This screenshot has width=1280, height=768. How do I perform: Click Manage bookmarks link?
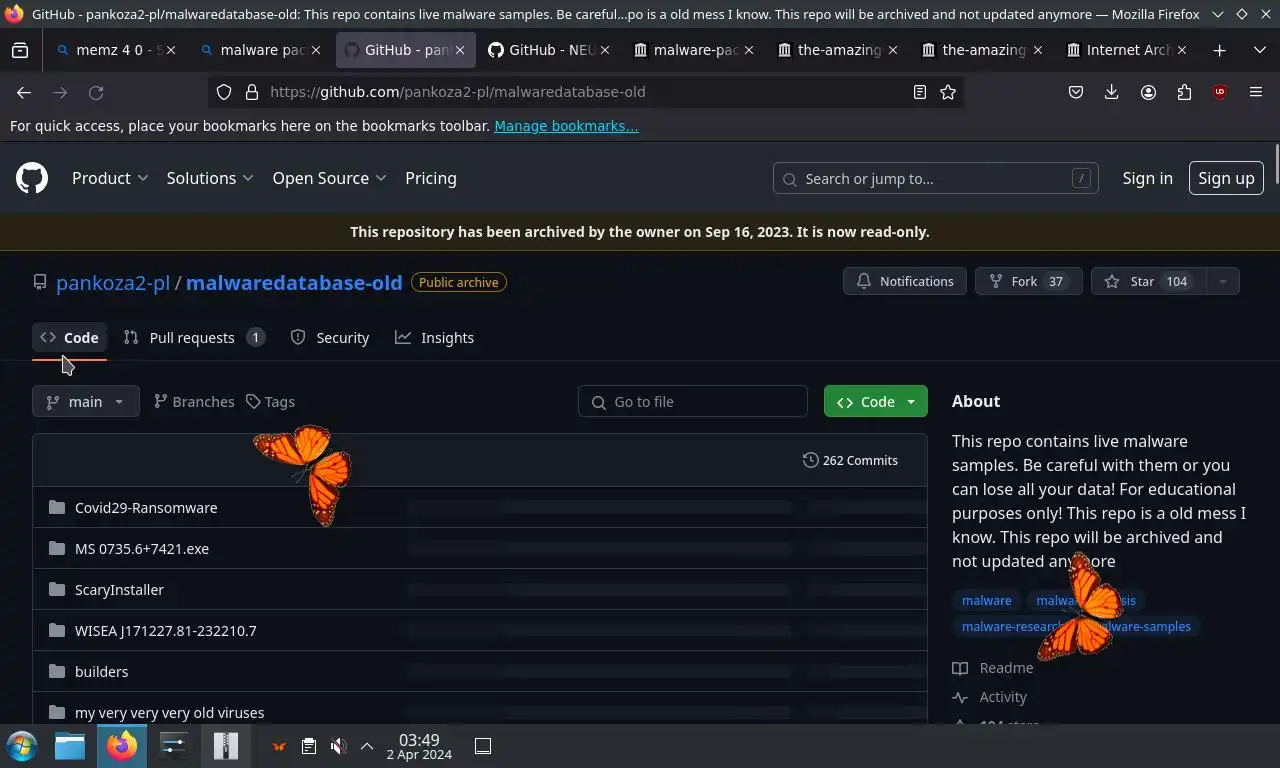[x=566, y=126]
